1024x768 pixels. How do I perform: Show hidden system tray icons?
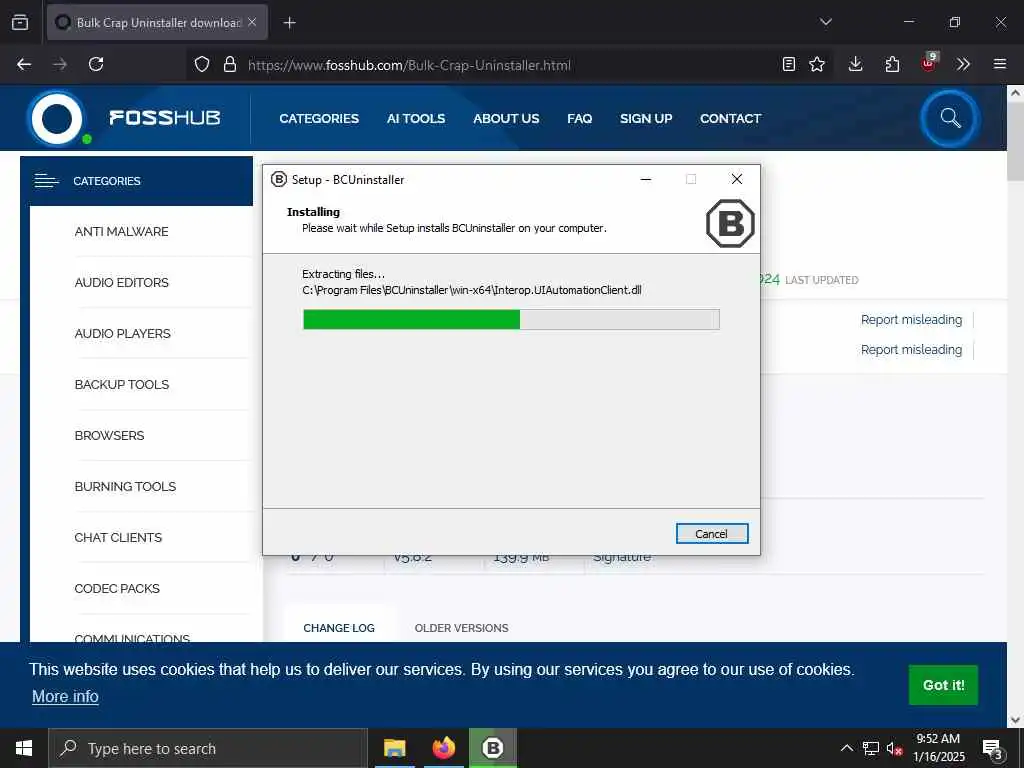click(x=846, y=748)
